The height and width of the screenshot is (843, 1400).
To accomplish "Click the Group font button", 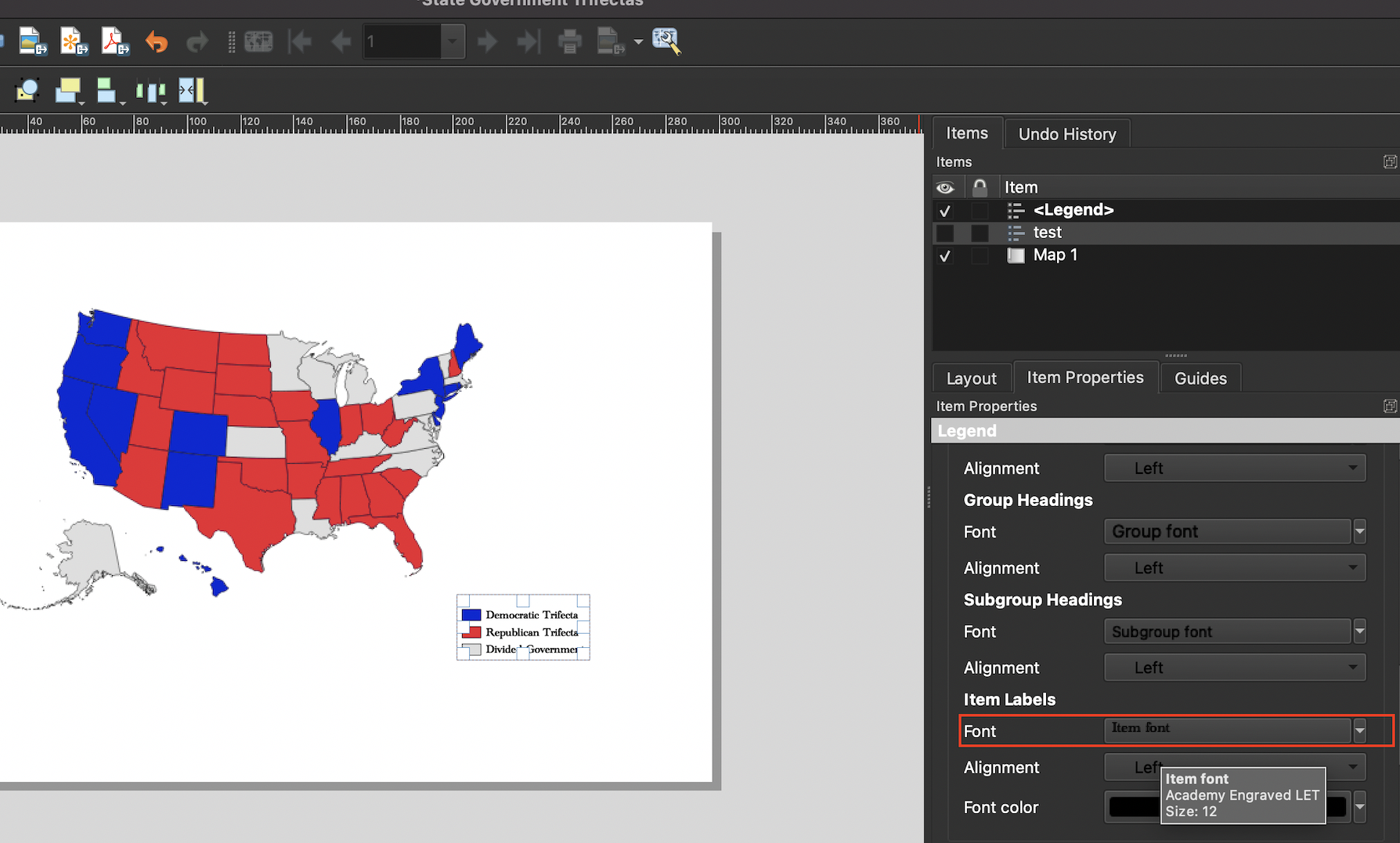I will coord(1227,531).
